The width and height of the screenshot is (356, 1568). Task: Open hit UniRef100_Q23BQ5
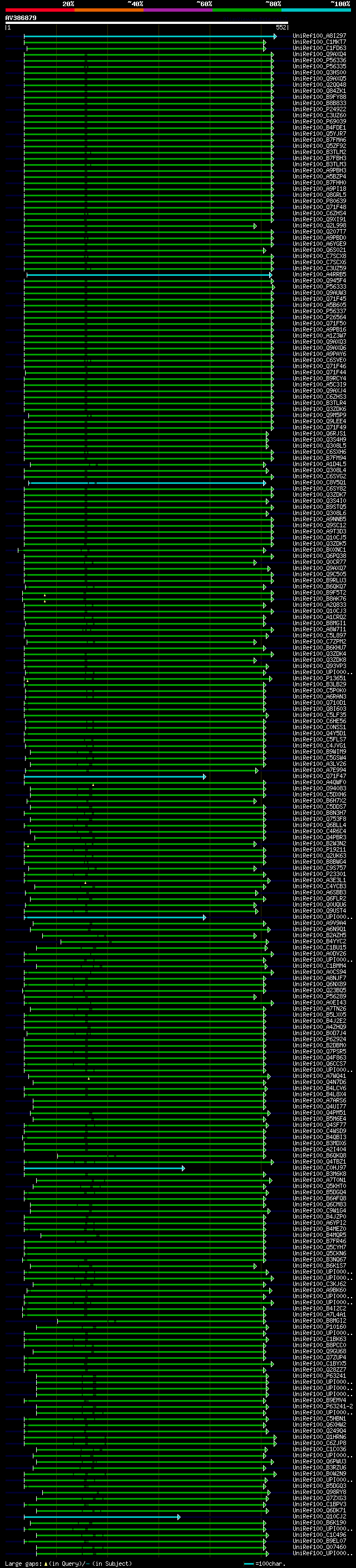click(x=319, y=990)
